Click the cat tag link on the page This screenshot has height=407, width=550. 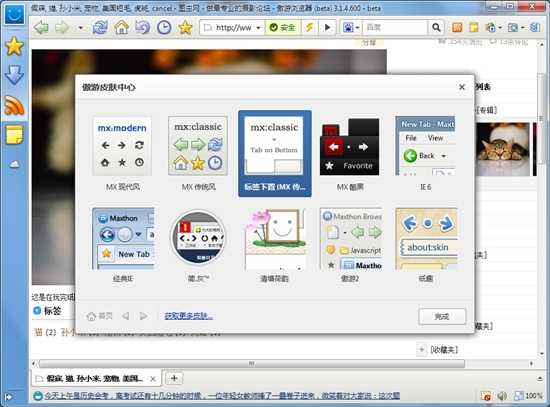[38, 332]
